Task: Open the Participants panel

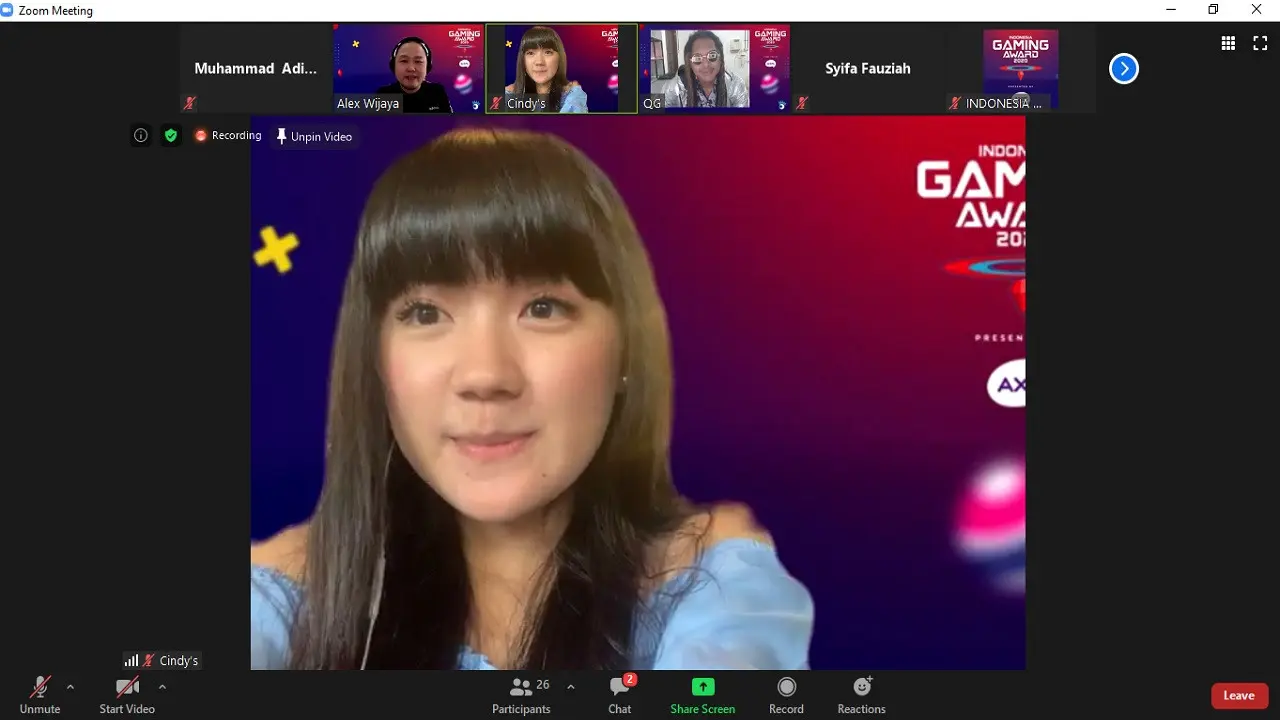Action: 521,695
